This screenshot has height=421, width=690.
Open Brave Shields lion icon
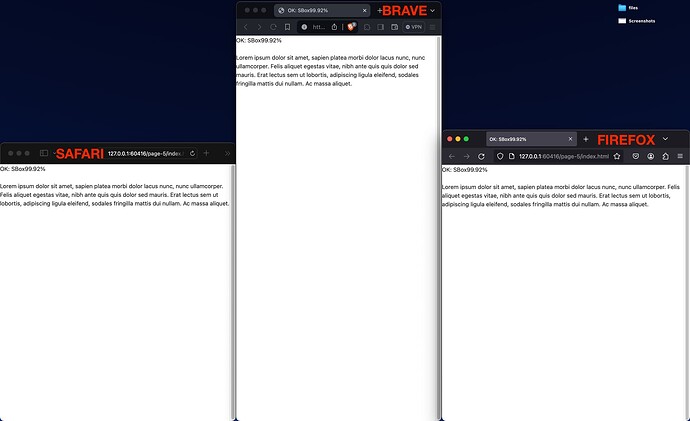(351, 27)
